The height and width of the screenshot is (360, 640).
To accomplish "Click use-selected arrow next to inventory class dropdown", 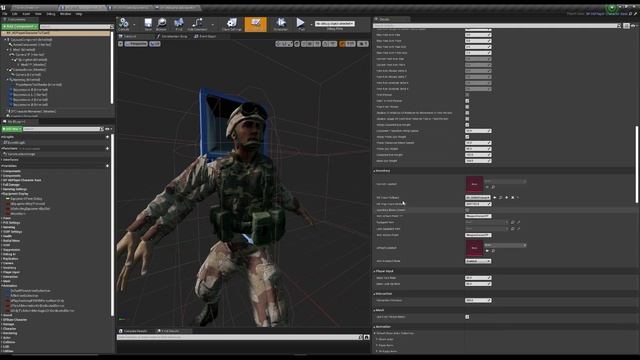I will click(495, 198).
